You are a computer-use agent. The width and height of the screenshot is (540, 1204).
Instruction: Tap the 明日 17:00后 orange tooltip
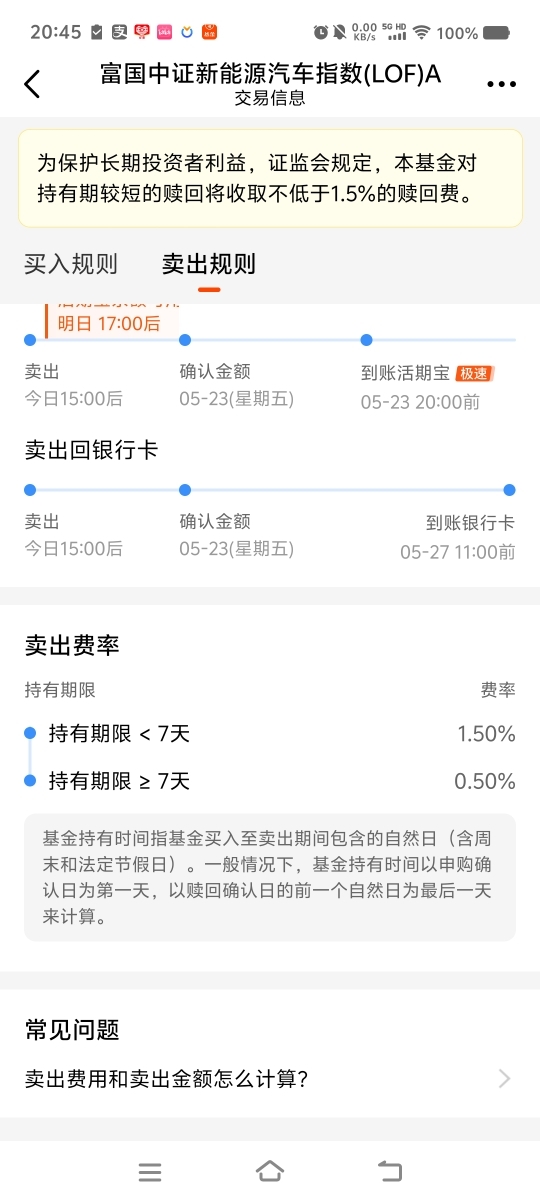[x=111, y=321]
